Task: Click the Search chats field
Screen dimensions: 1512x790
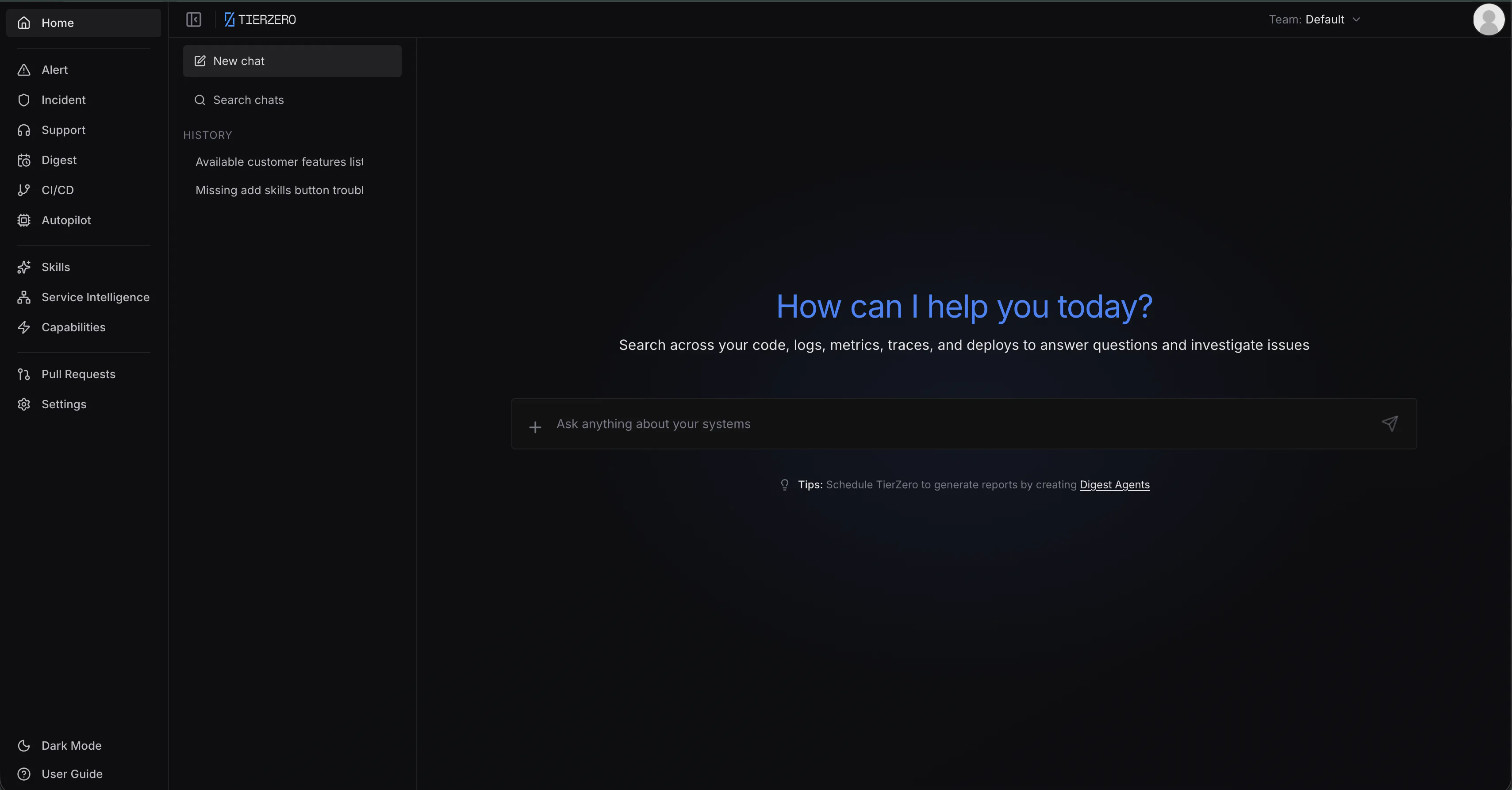Action: point(292,100)
